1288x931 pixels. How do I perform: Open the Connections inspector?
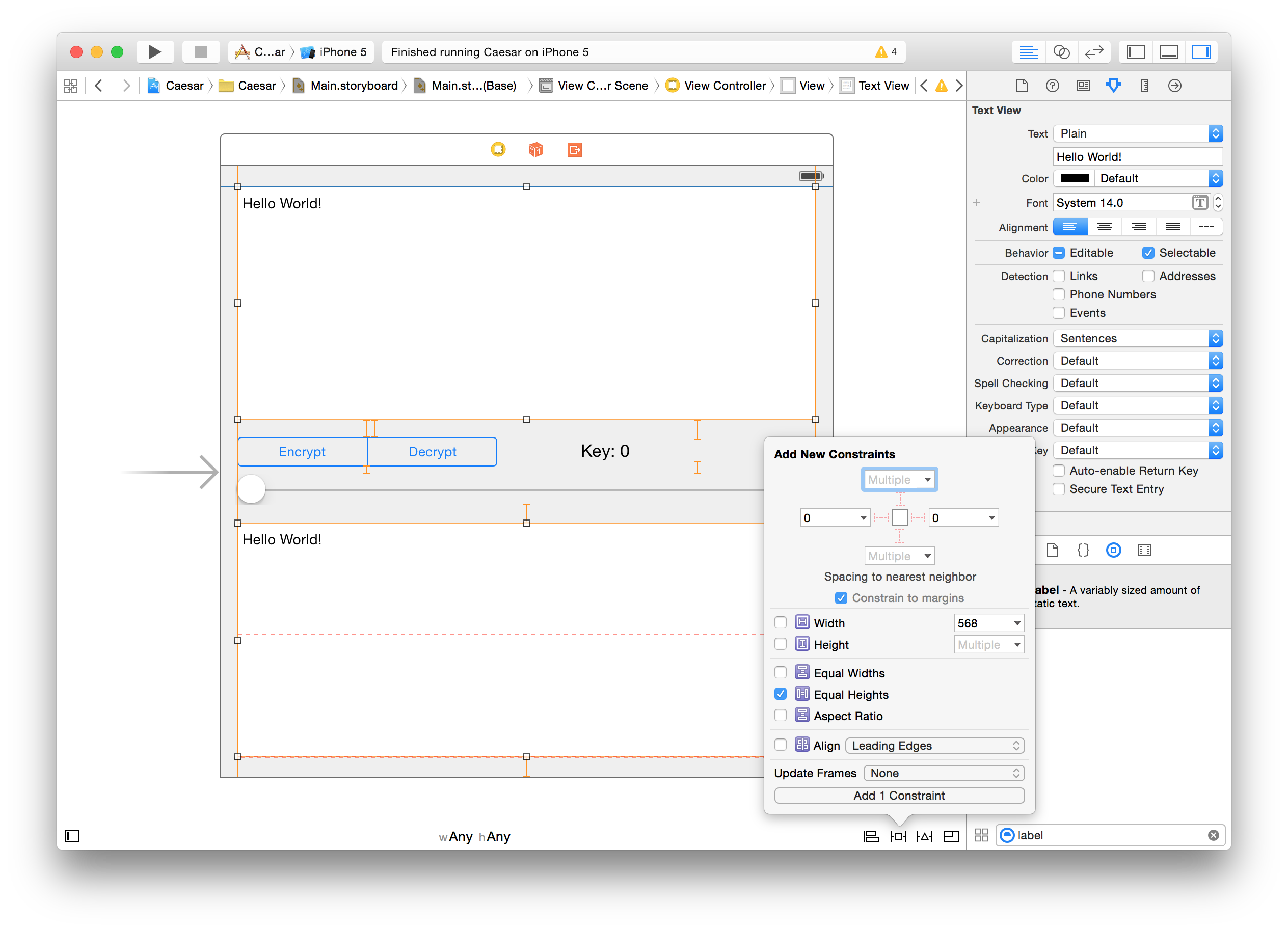pos(1175,86)
